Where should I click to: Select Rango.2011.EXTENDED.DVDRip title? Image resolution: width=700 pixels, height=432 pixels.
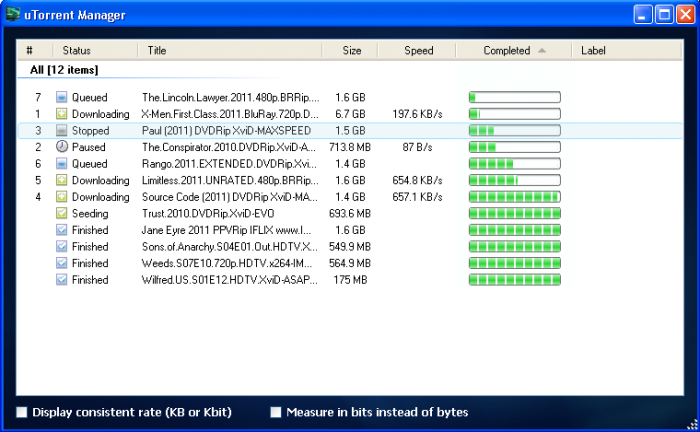point(229,164)
